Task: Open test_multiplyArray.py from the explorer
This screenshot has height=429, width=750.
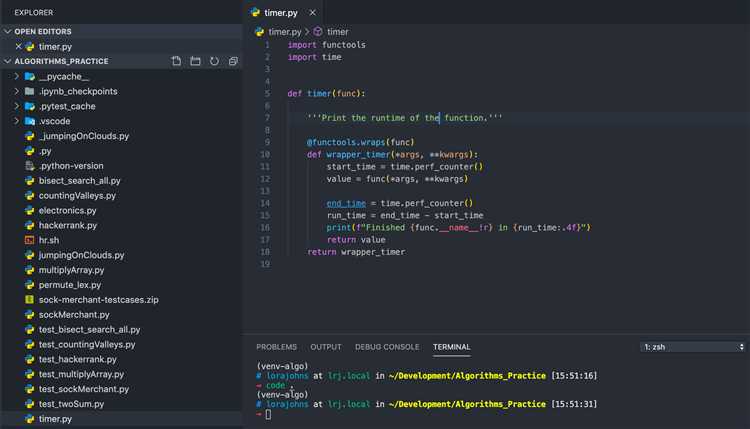Action: click(x=81, y=374)
